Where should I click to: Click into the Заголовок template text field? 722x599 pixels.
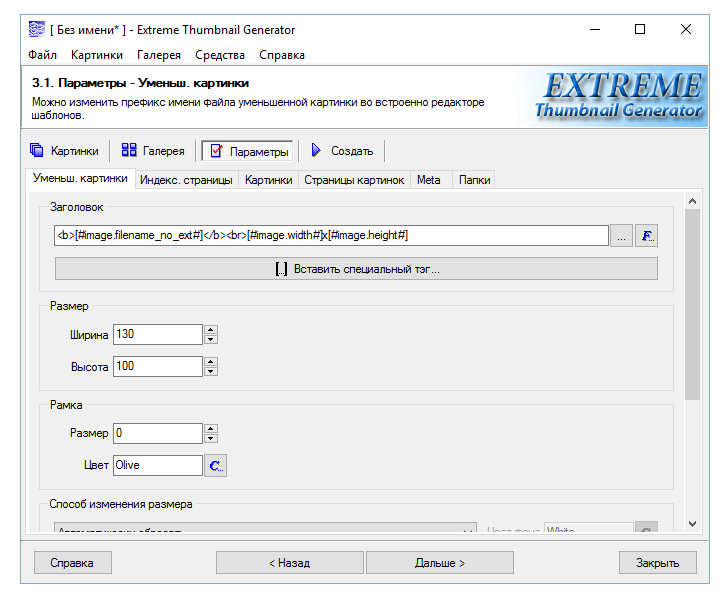(x=332, y=235)
